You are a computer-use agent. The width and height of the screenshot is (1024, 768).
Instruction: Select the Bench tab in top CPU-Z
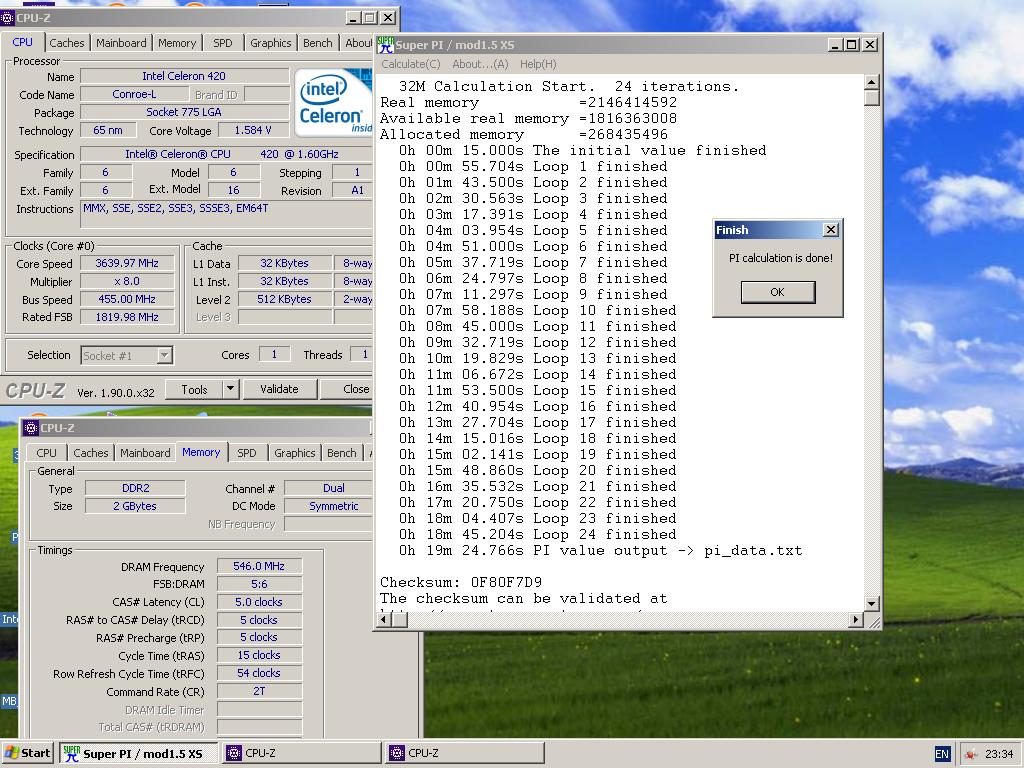(318, 43)
